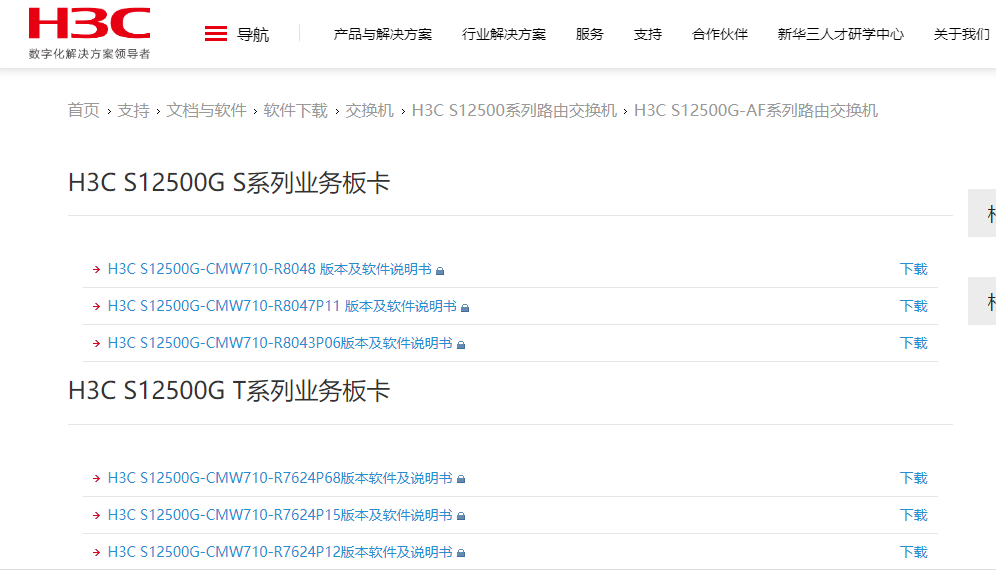Open 关于我们 menu item

[962, 34]
